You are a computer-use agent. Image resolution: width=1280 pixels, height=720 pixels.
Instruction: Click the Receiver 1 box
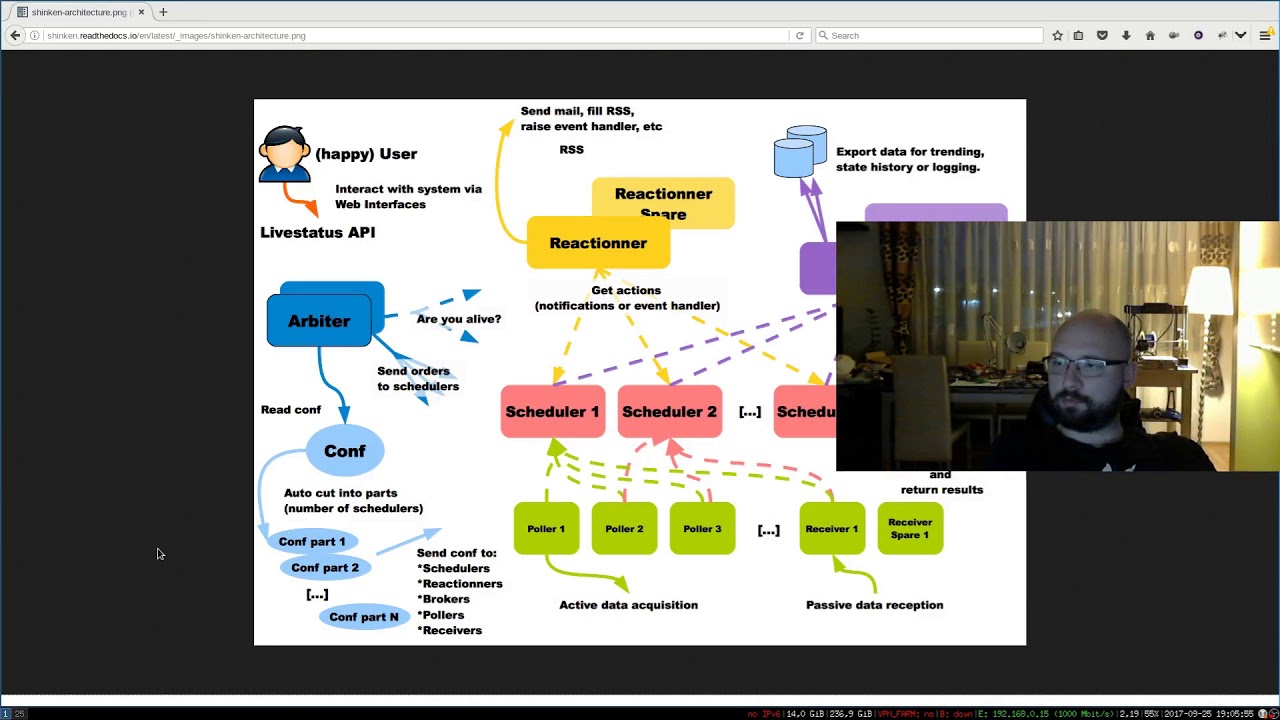pos(832,528)
